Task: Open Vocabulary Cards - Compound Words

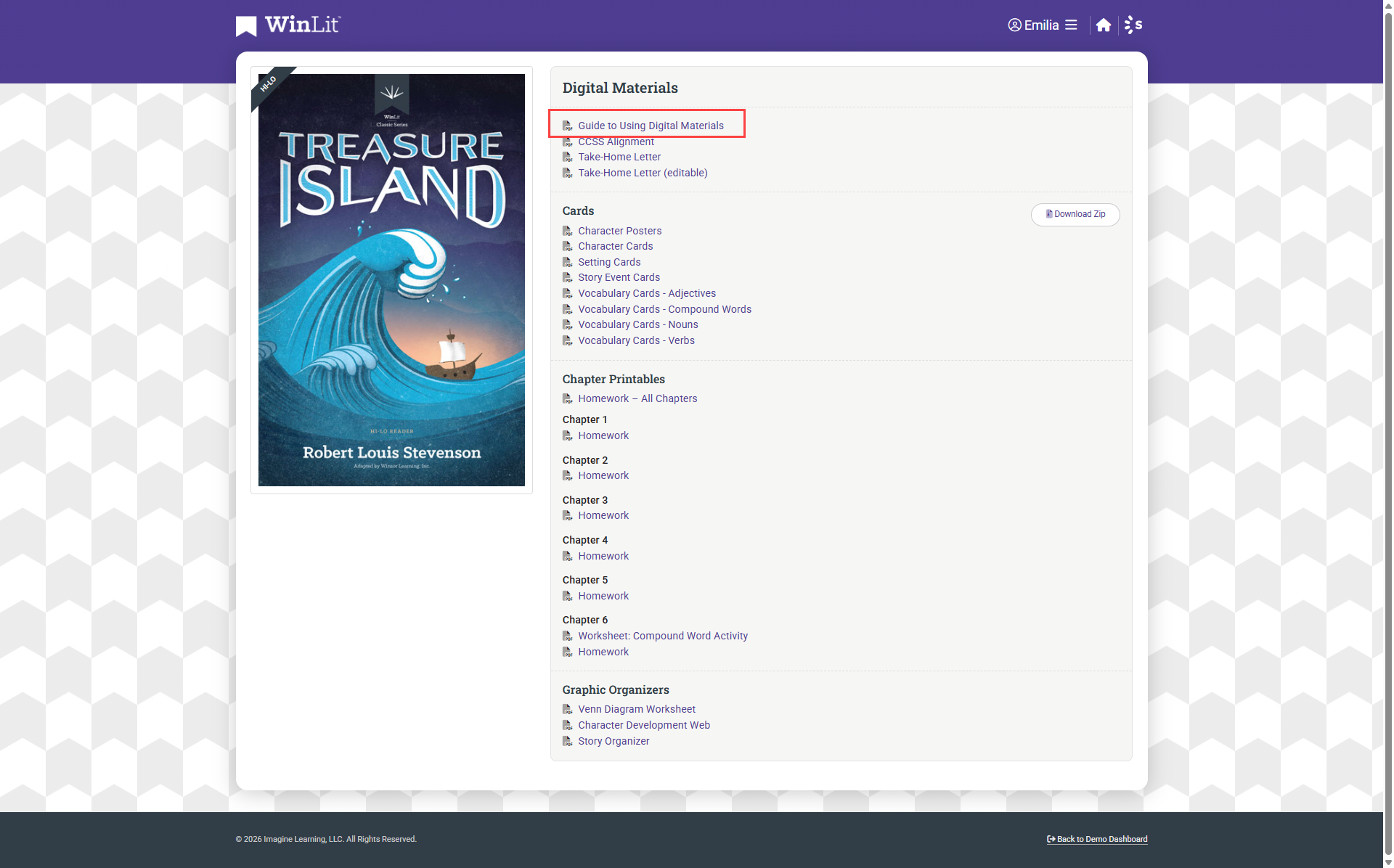Action: tap(664, 309)
